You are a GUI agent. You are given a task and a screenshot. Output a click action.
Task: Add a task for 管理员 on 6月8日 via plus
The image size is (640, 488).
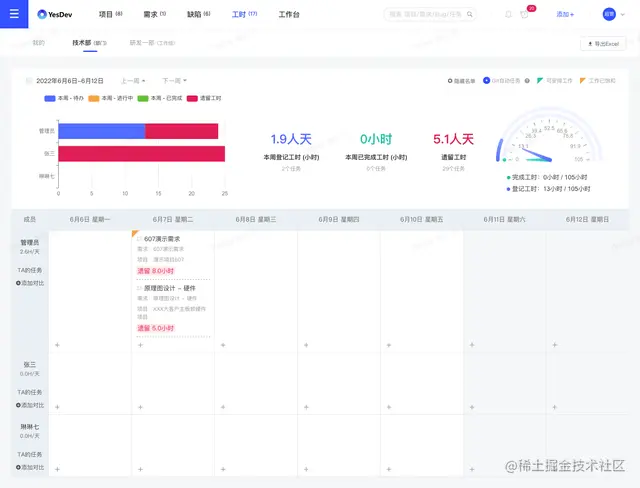[223, 345]
